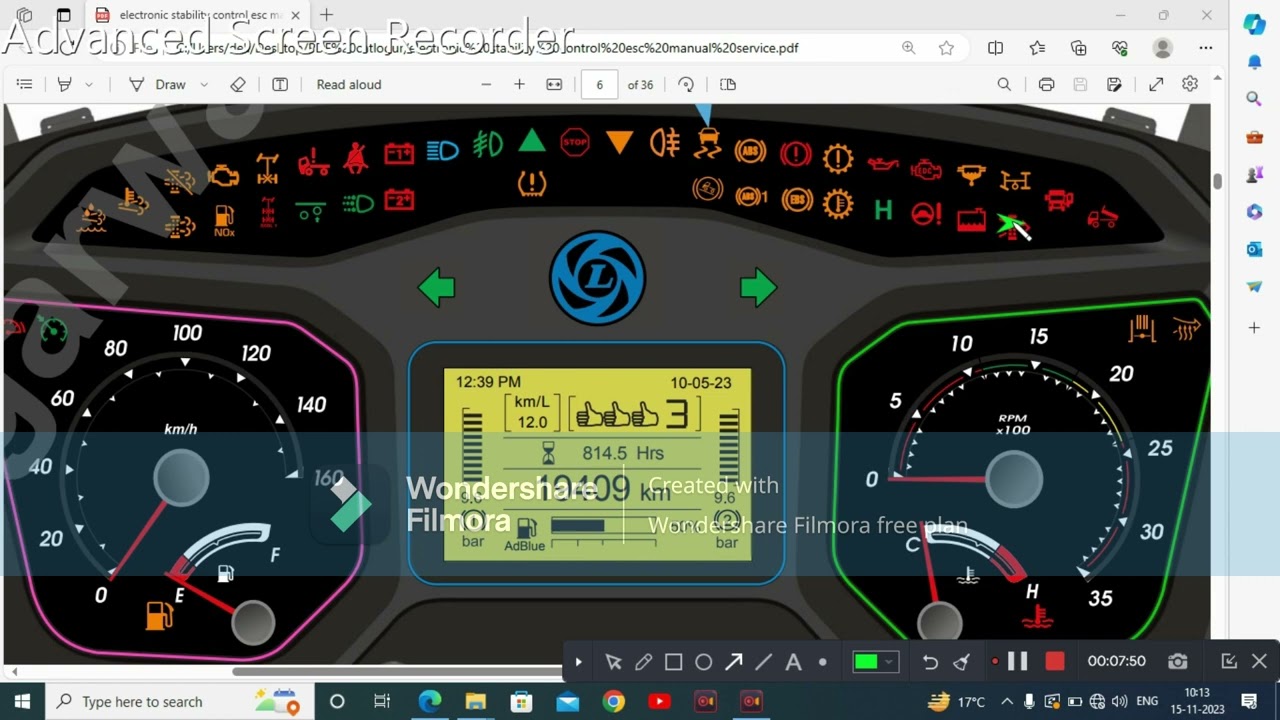Open YouTube from taskbar
The image size is (1280, 720).
click(659, 701)
